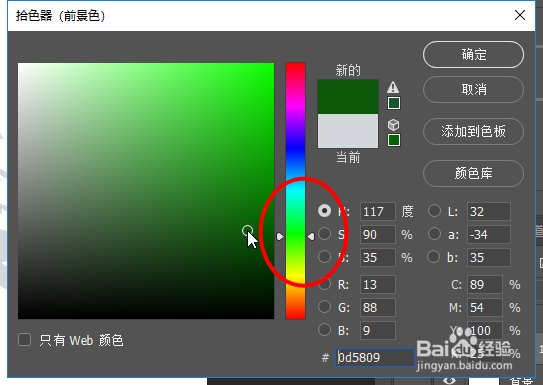Click the 拾色器 (前景色) title text
This screenshot has height=385, width=543.
60,16
